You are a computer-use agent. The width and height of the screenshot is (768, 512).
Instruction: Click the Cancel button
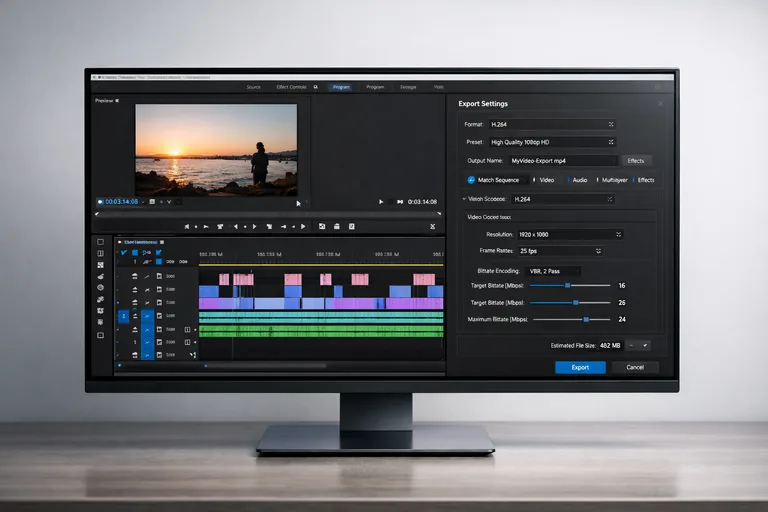click(x=635, y=367)
